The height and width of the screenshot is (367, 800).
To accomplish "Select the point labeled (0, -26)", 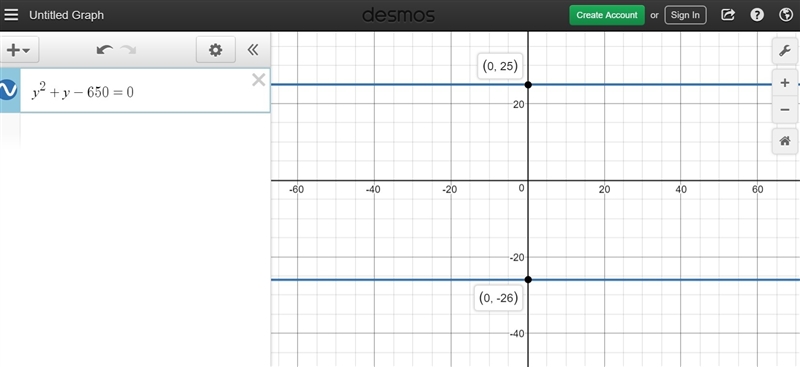I will (528, 279).
